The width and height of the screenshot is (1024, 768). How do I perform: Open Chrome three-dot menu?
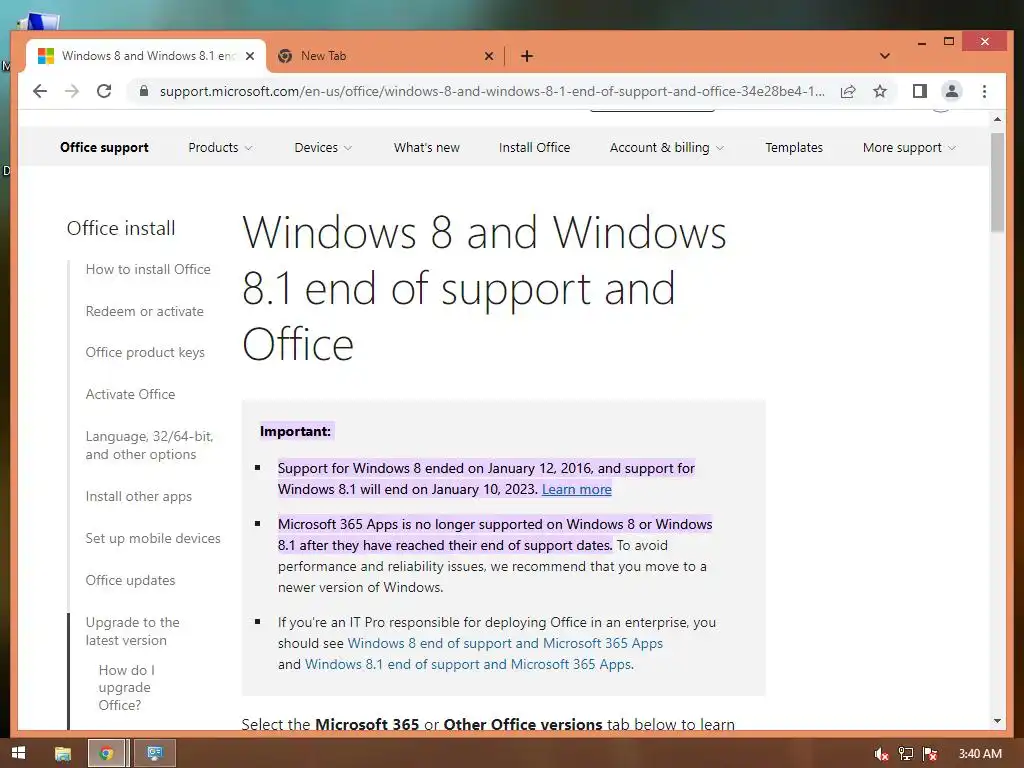(x=984, y=91)
